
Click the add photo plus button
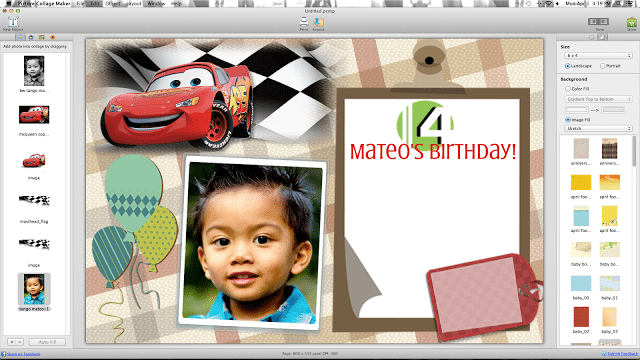click(x=12, y=342)
